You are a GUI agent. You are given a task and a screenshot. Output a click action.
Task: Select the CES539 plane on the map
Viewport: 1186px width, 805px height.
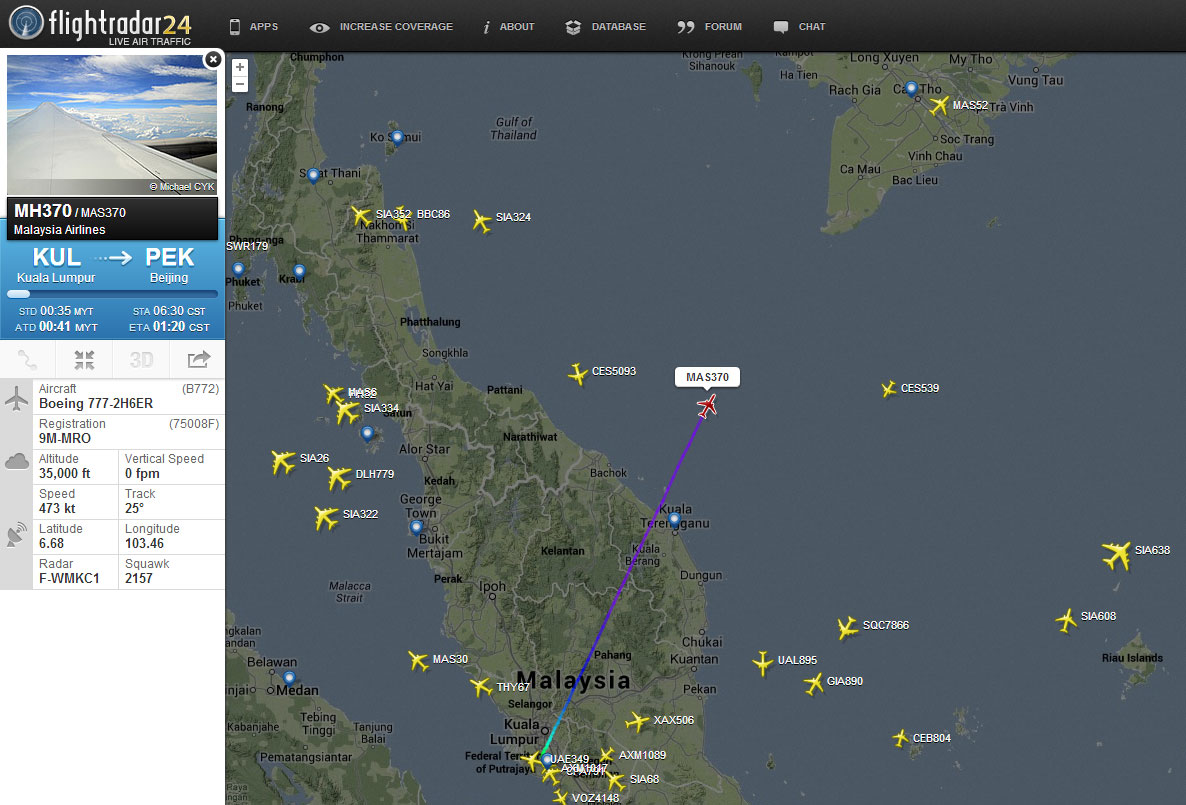[888, 388]
